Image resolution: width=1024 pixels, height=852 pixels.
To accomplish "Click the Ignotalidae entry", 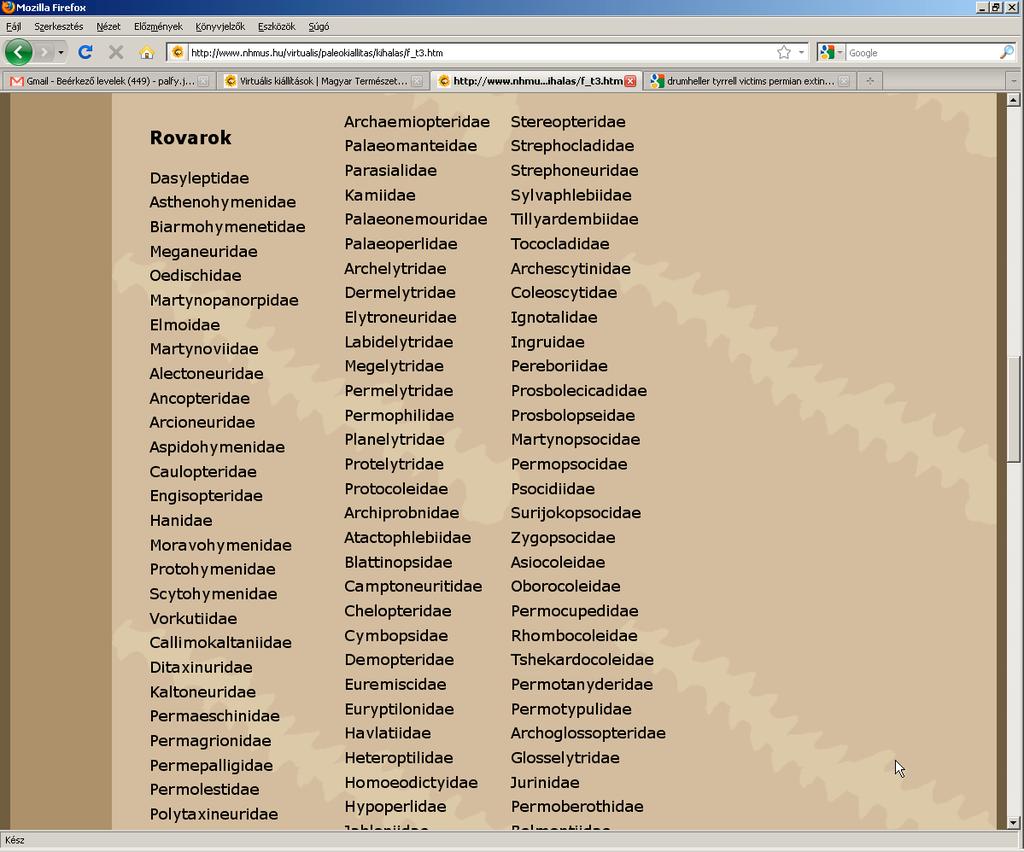I will 554,317.
